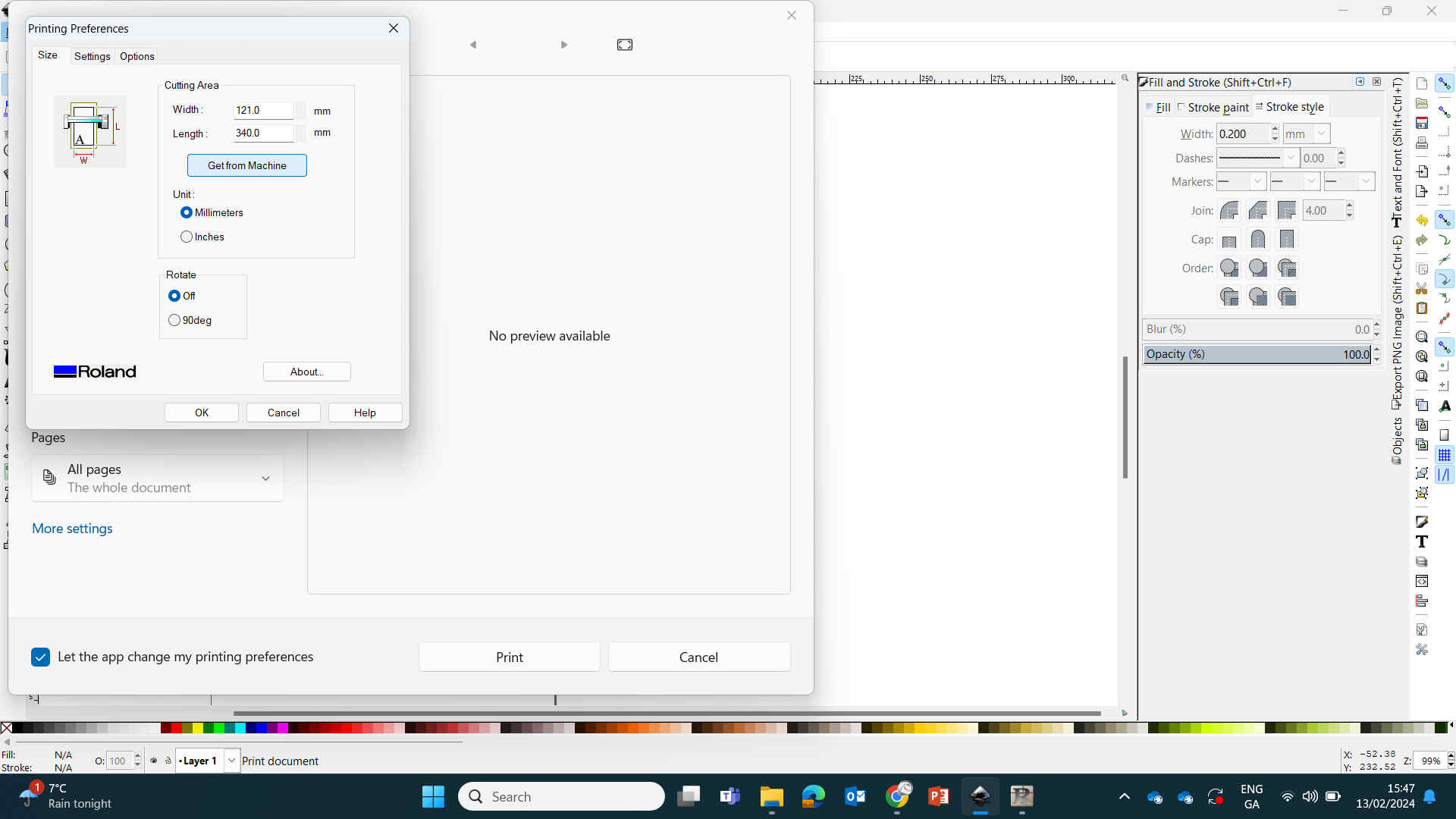Click the green Redo arrow icon
This screenshot has height=819, width=1456.
[1422, 240]
